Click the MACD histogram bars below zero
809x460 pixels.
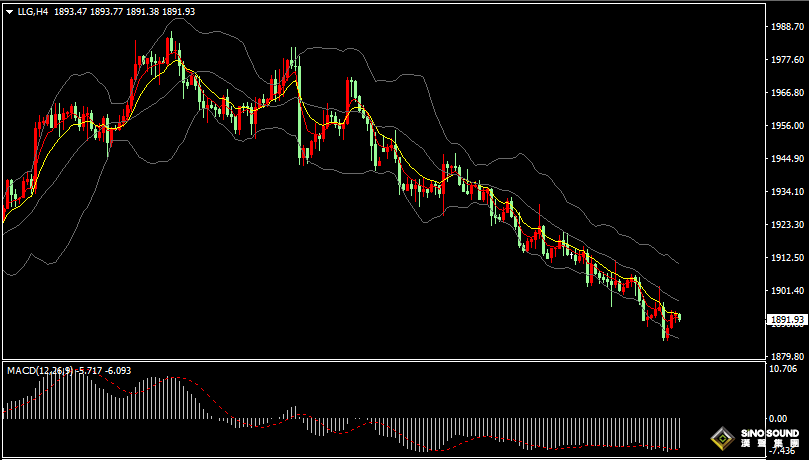point(500,432)
